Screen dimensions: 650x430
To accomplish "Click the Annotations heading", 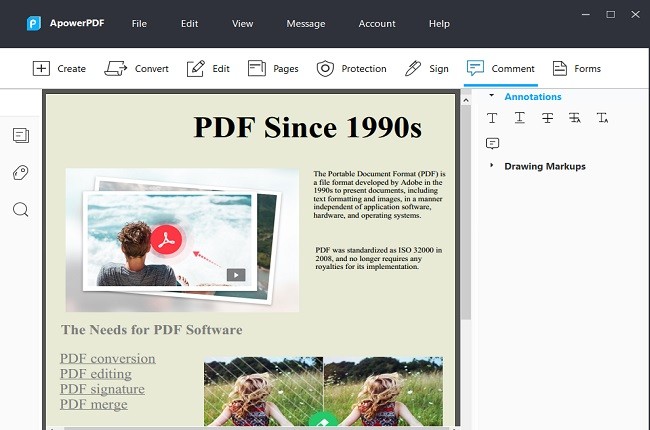I will pyautogui.click(x=533, y=97).
